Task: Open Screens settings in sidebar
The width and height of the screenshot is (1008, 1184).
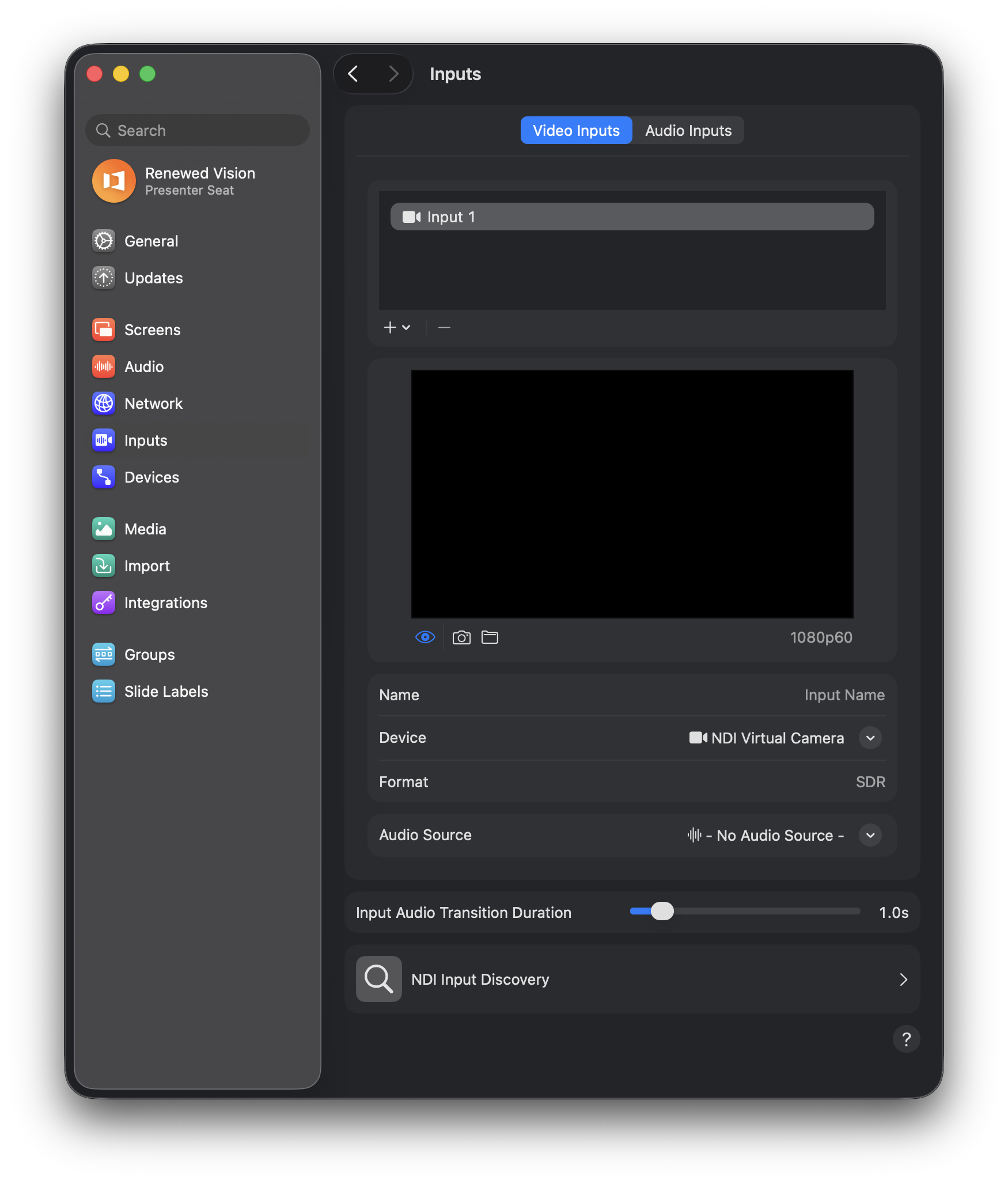Action: point(198,330)
